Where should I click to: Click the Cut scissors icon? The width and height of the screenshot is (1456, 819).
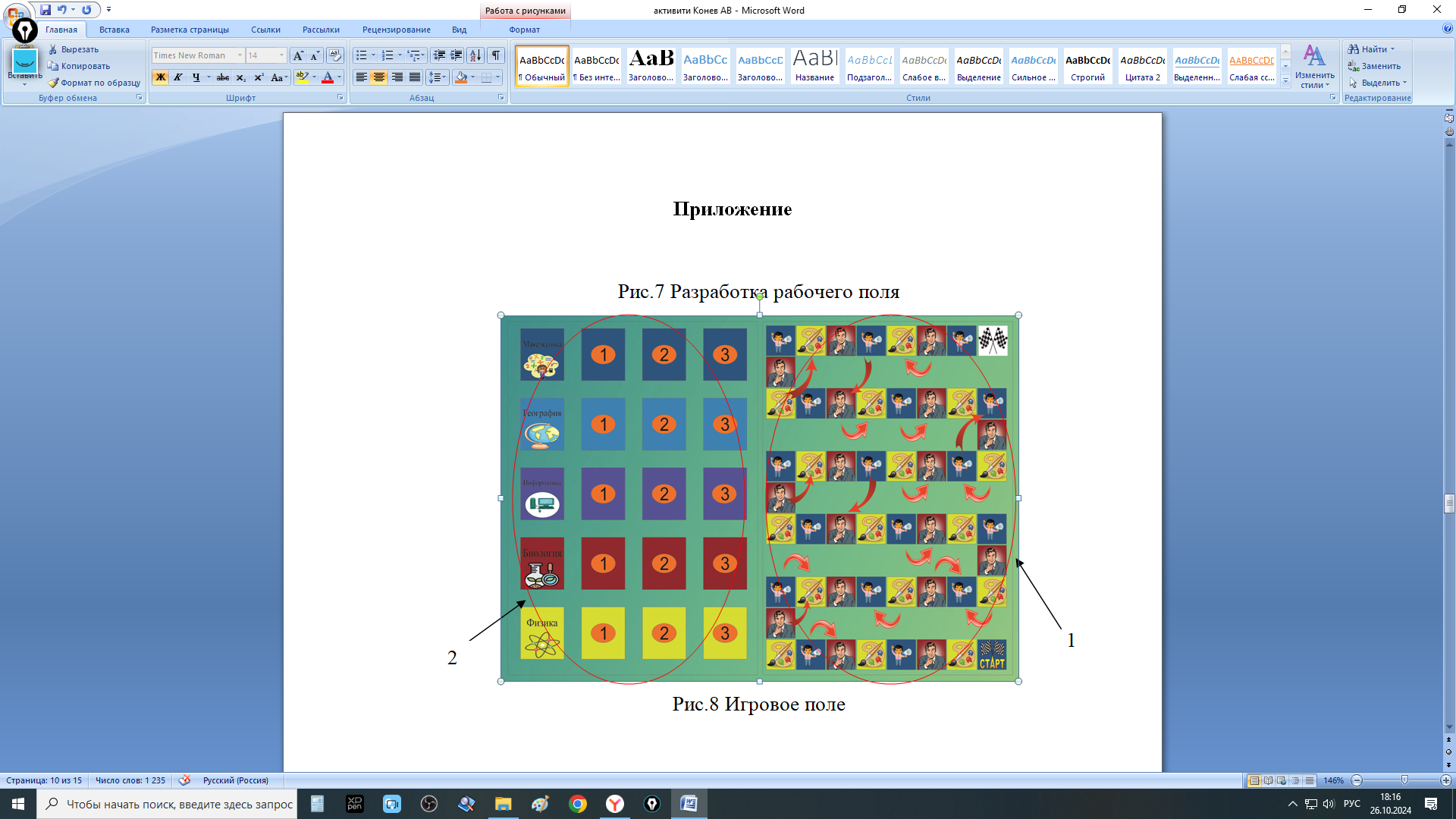pyautogui.click(x=53, y=49)
